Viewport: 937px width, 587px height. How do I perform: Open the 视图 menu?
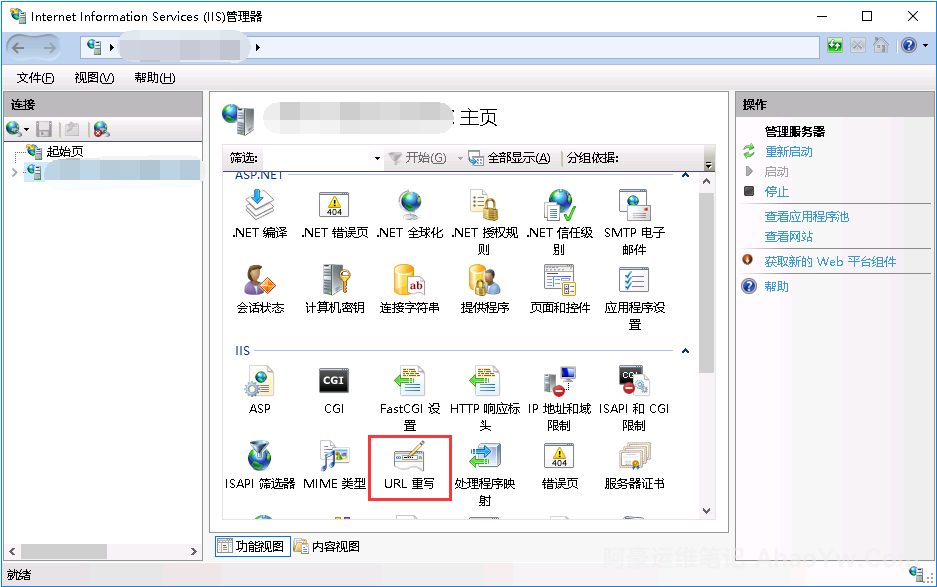click(x=93, y=78)
